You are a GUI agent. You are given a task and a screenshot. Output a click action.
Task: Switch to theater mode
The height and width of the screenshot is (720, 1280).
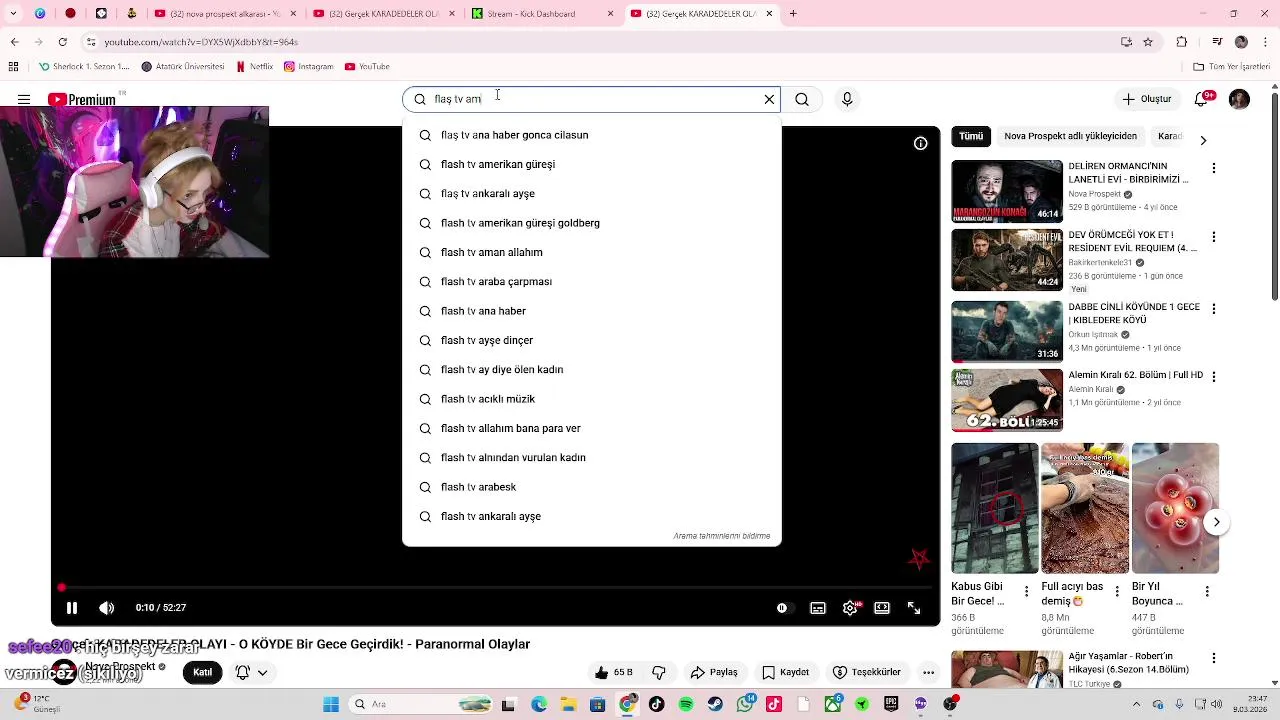pos(882,607)
